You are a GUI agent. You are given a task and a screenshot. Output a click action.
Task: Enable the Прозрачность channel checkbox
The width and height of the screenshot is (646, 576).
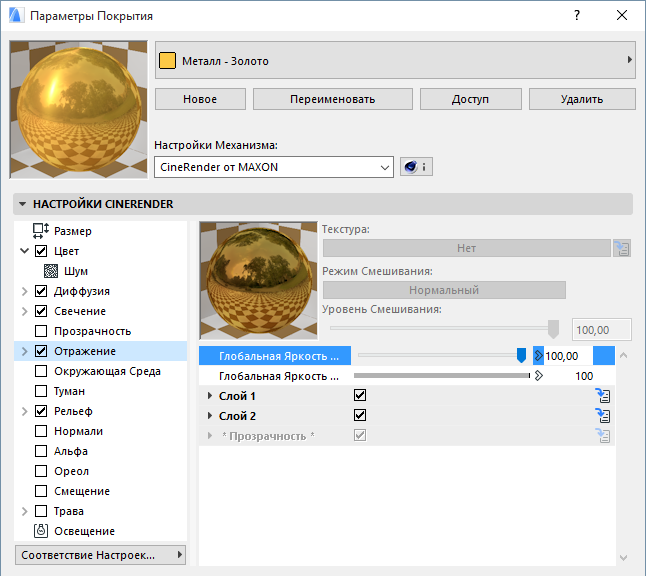click(x=41, y=331)
